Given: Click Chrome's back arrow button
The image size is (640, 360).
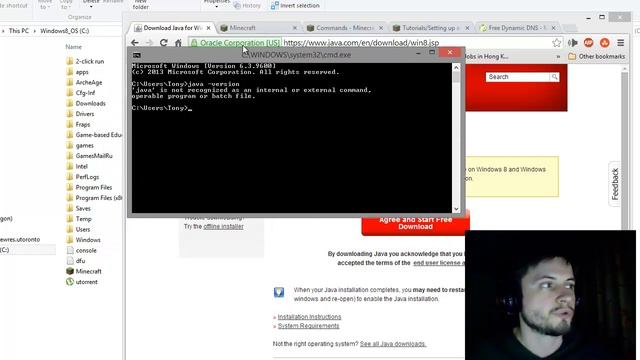Looking at the screenshot, I should pos(135,42).
